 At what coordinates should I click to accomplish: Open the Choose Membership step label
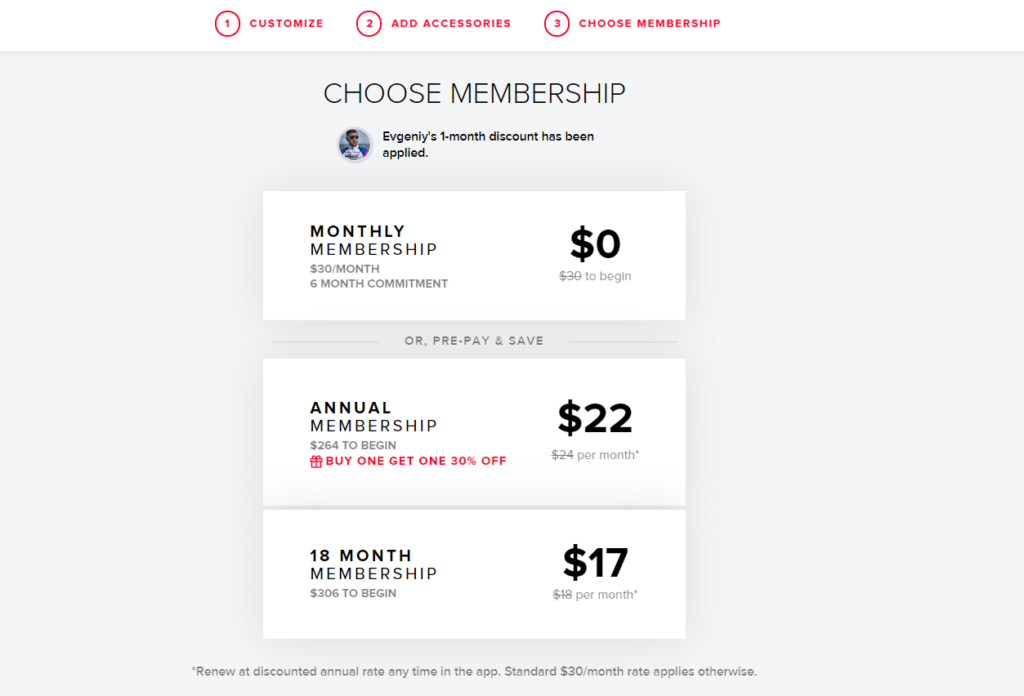(x=650, y=24)
